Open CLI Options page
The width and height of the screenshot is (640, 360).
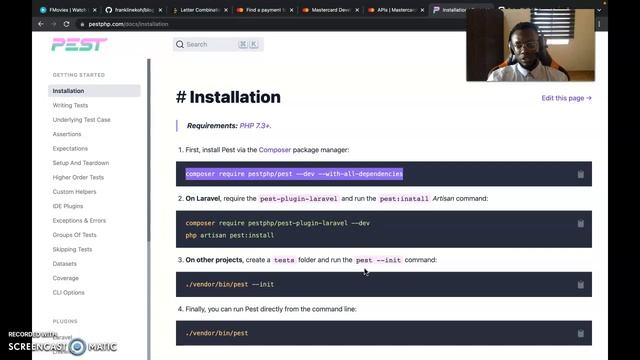(69, 293)
